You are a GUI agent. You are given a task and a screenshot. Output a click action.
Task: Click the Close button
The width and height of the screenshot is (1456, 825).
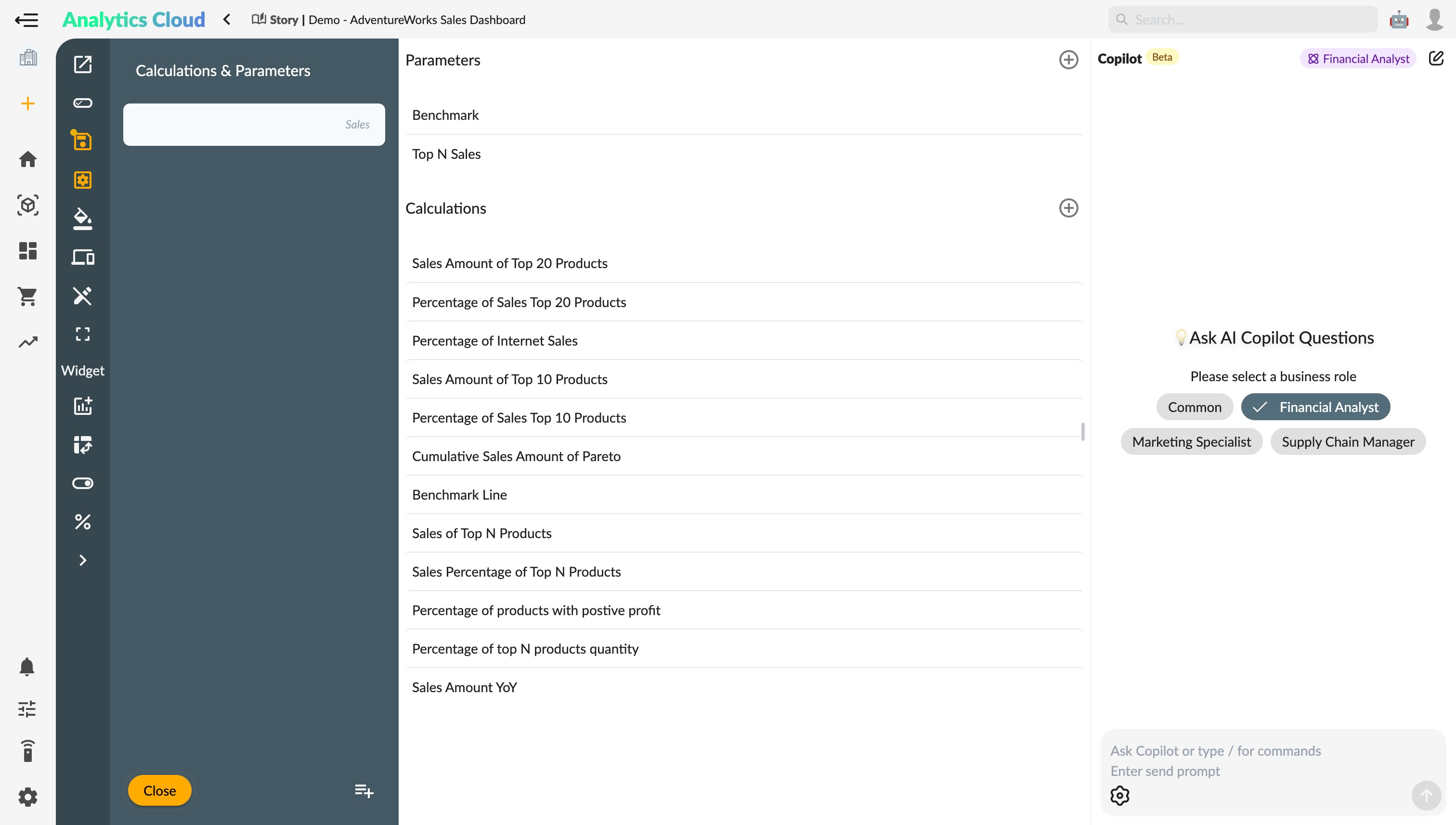[x=160, y=790]
